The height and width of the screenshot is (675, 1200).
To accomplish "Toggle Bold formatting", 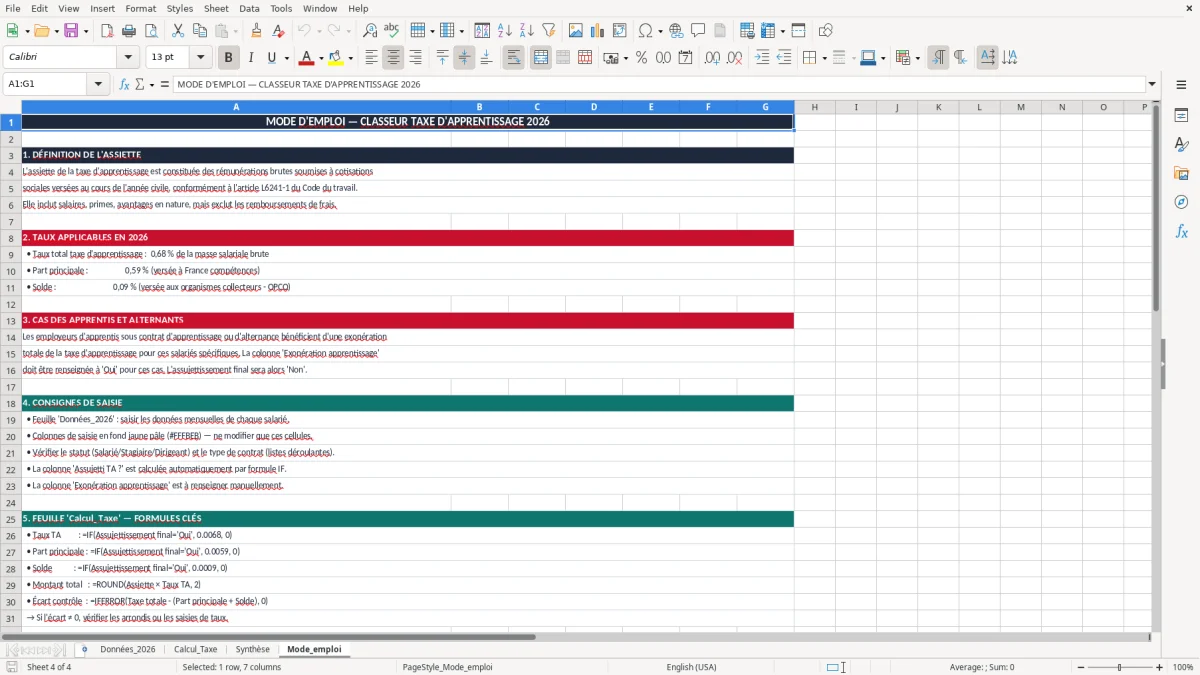I will 229,58.
